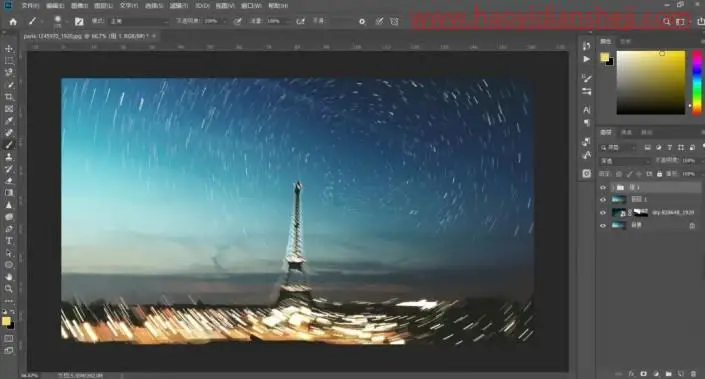Select the Hand tool
The height and width of the screenshot is (379, 705).
click(9, 276)
